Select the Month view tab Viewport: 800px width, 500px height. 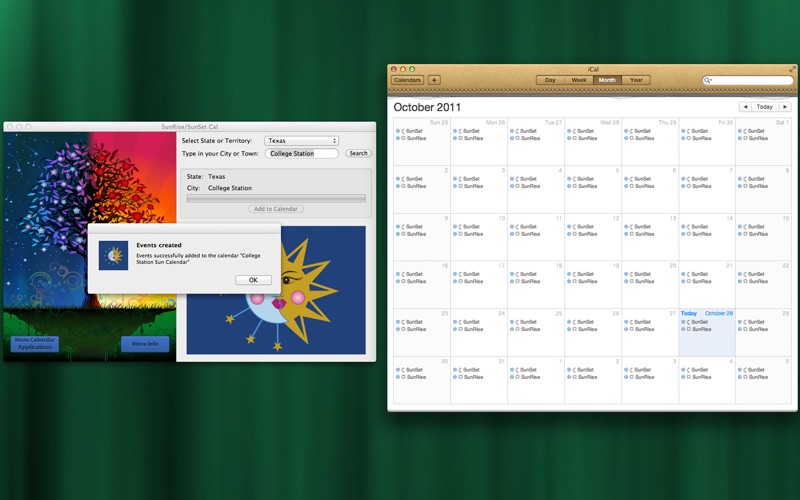(x=607, y=80)
